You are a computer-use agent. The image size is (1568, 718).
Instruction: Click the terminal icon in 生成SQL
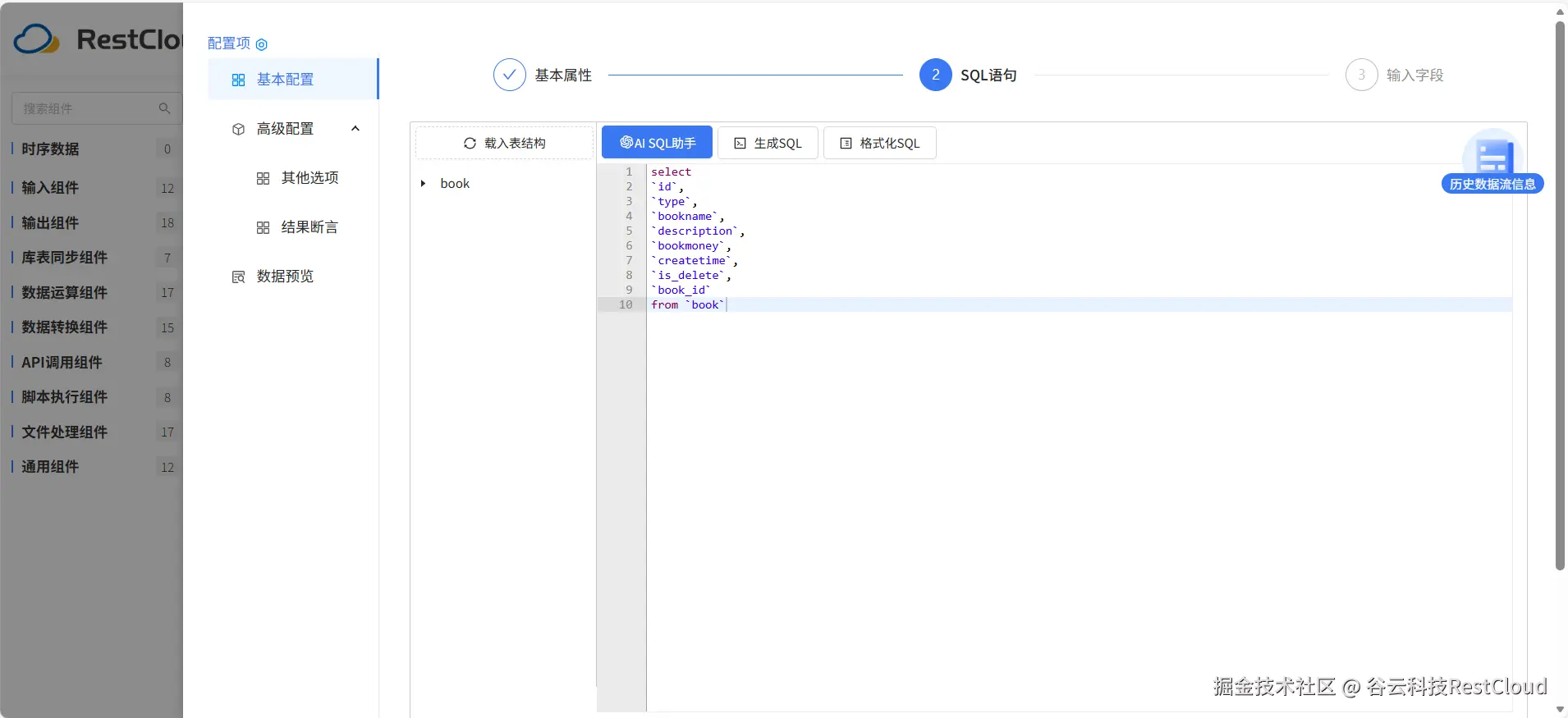click(x=740, y=143)
